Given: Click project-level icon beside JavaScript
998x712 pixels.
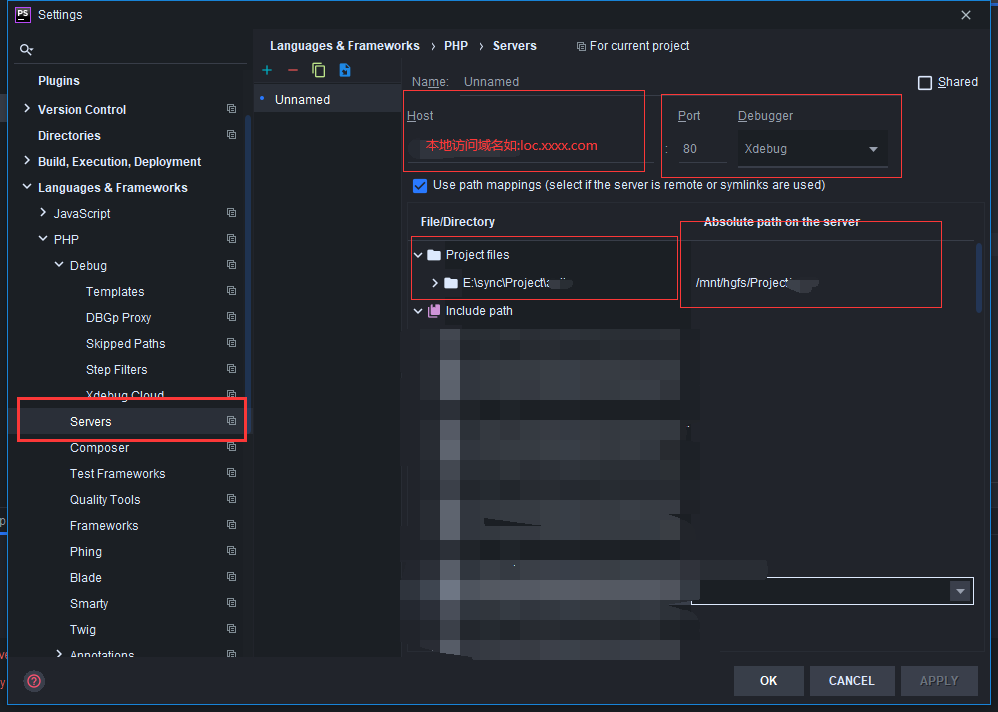Looking at the screenshot, I should point(232,213).
